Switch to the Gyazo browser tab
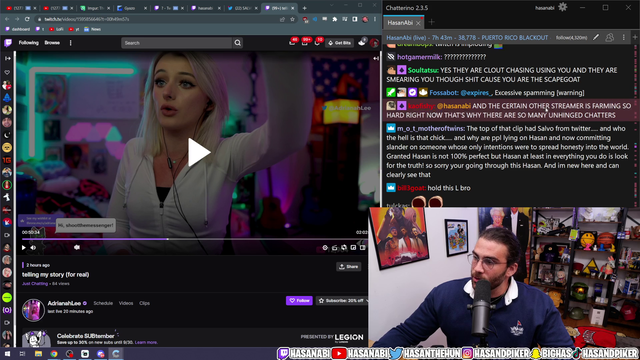 click(131, 8)
